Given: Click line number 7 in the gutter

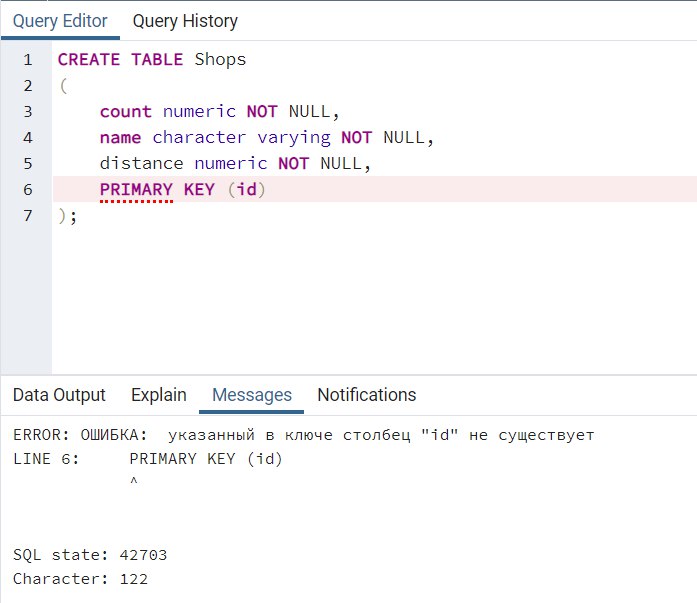Looking at the screenshot, I should (28, 216).
